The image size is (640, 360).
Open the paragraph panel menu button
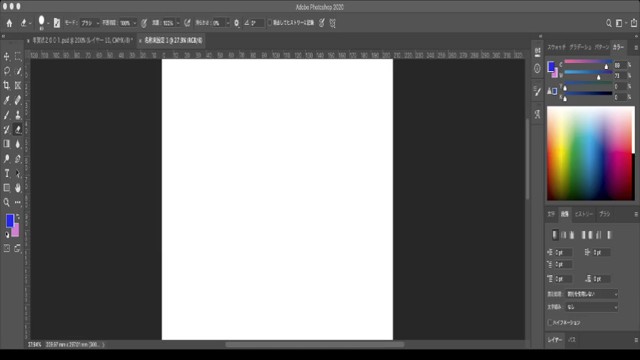636,214
